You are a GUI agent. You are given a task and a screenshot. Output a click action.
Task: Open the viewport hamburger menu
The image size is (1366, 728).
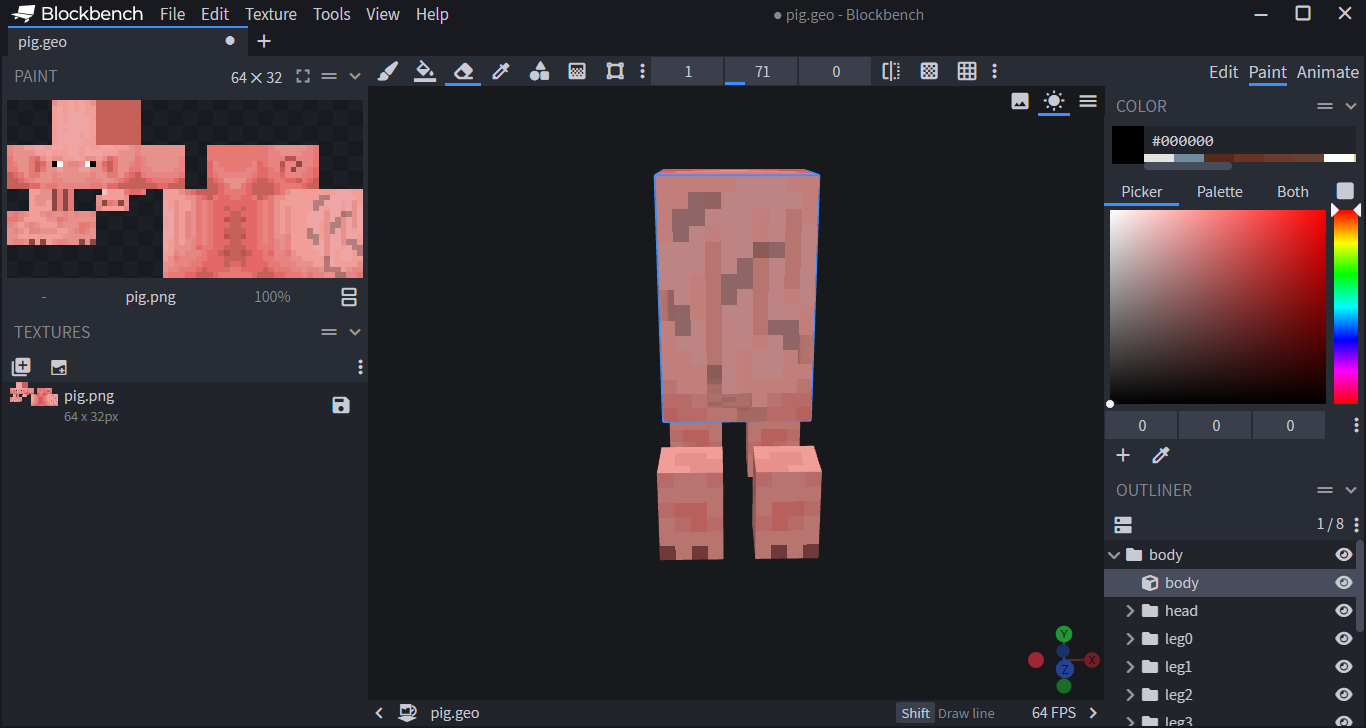point(1088,101)
